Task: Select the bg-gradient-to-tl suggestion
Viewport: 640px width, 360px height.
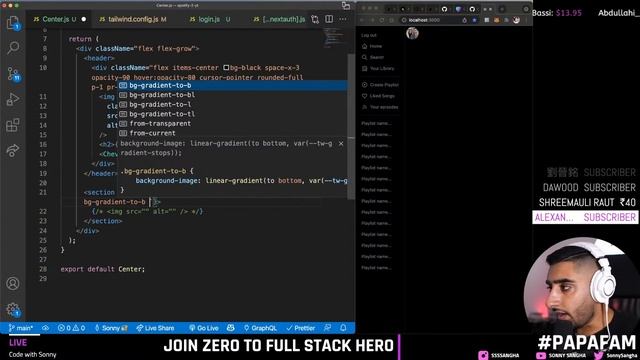Action: click(233, 114)
